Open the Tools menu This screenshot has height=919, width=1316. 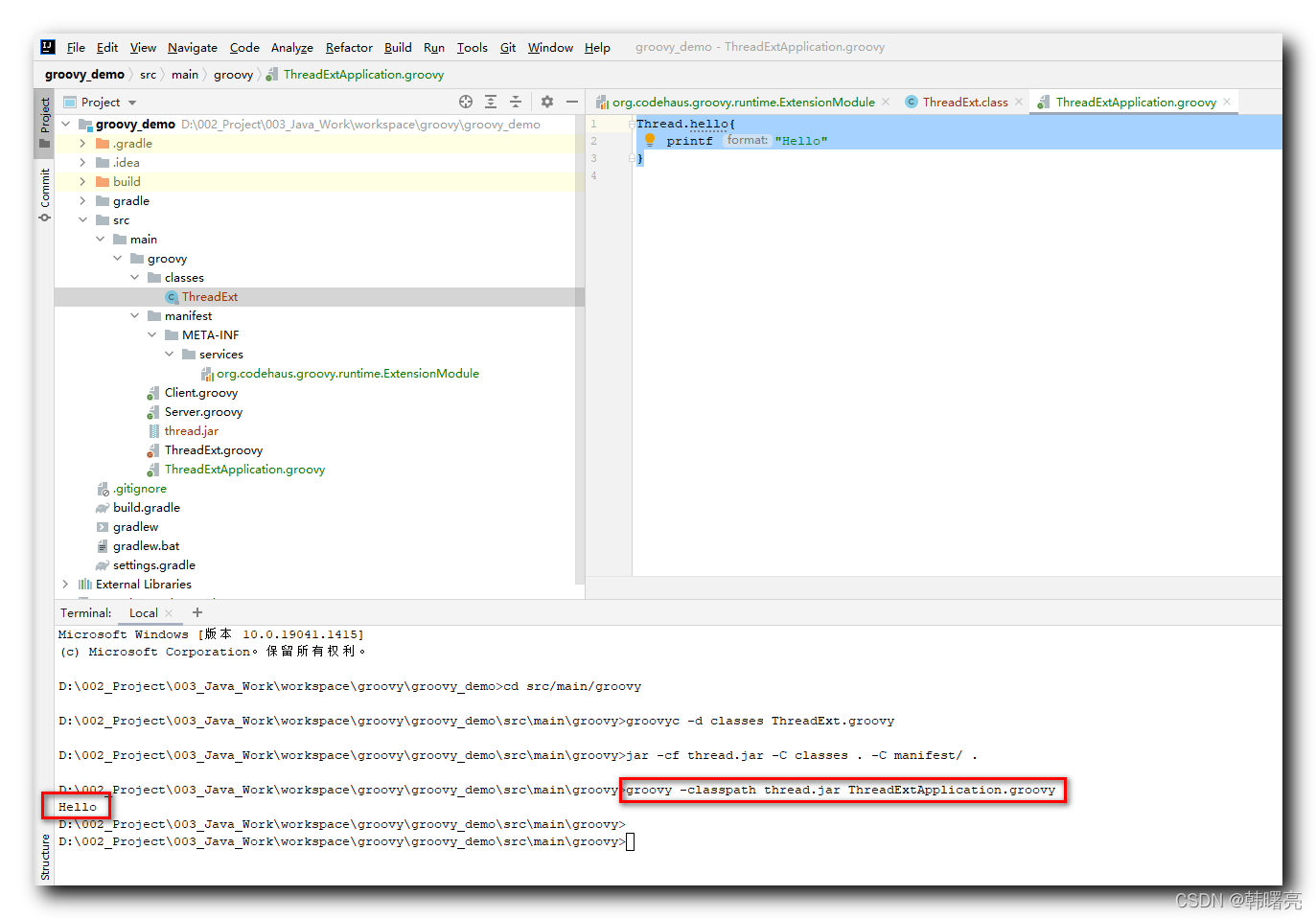click(472, 47)
